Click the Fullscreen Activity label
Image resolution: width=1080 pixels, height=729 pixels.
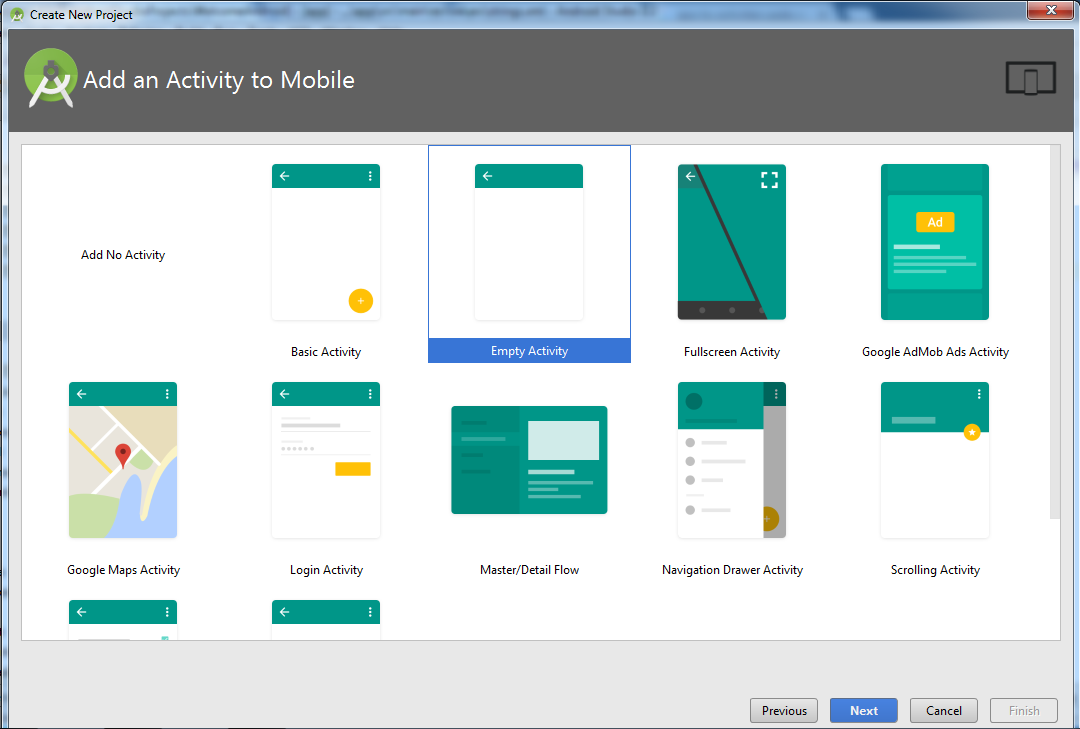[731, 351]
